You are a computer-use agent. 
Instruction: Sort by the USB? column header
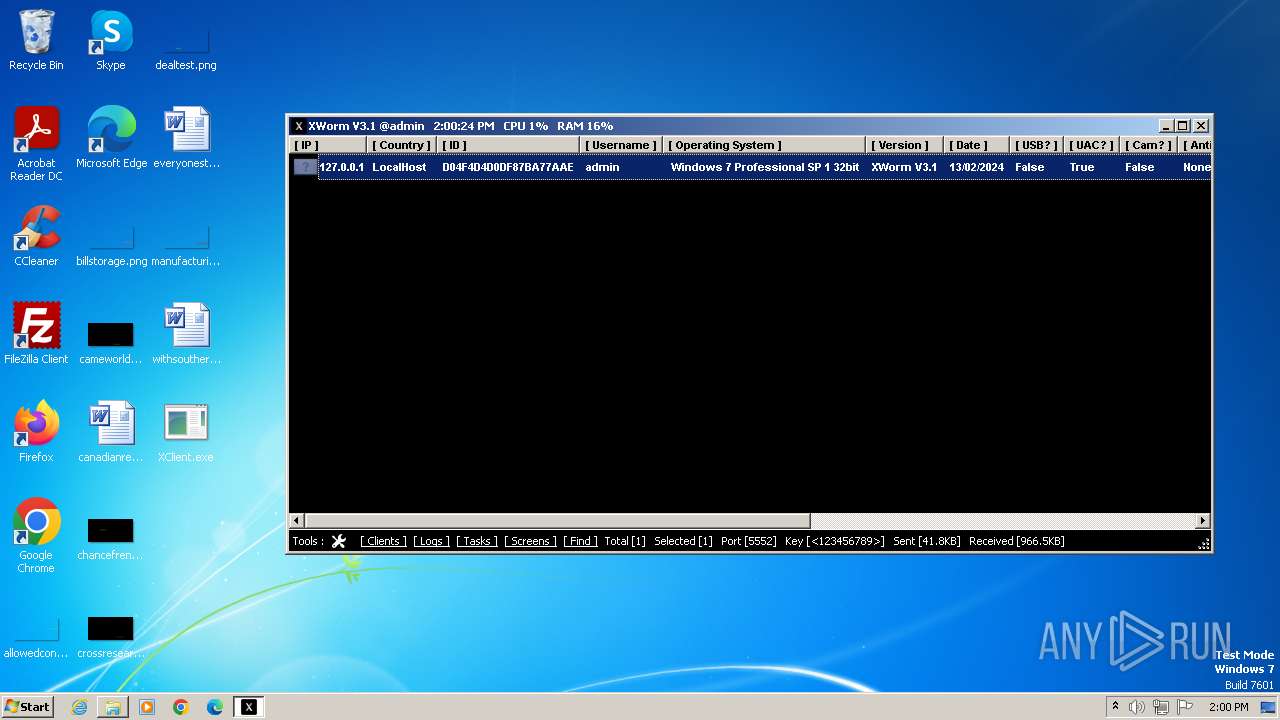click(1035, 145)
